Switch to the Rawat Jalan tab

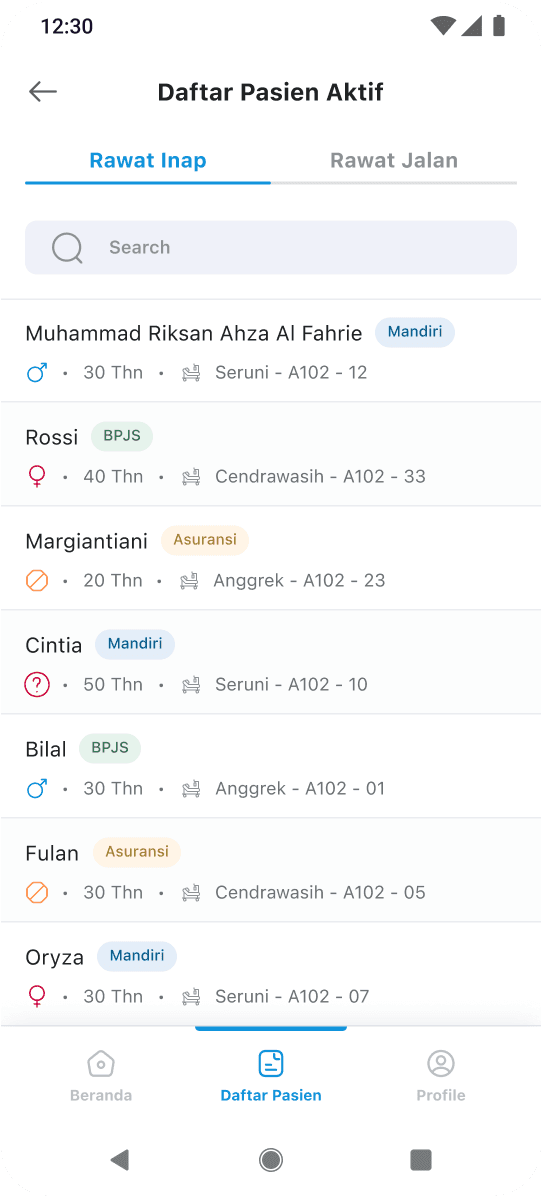pyautogui.click(x=394, y=161)
